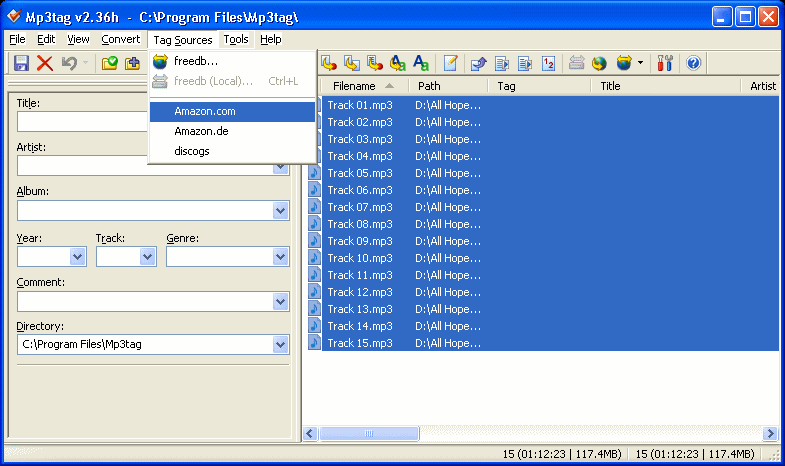Screen dimensions: 785x466
Task: Open the Genre field dropdown arrow
Action: pos(281,257)
